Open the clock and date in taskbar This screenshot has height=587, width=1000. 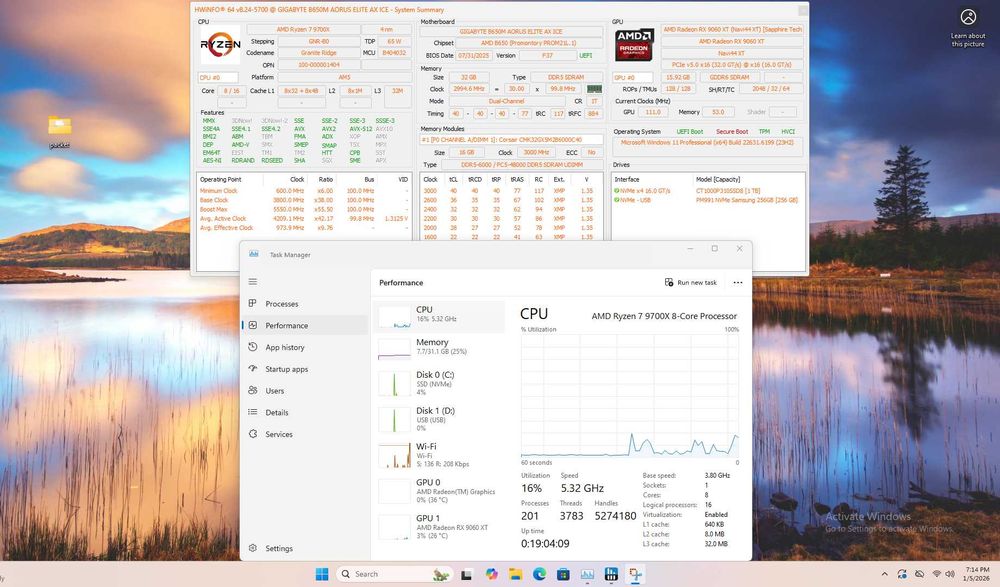(x=976, y=574)
